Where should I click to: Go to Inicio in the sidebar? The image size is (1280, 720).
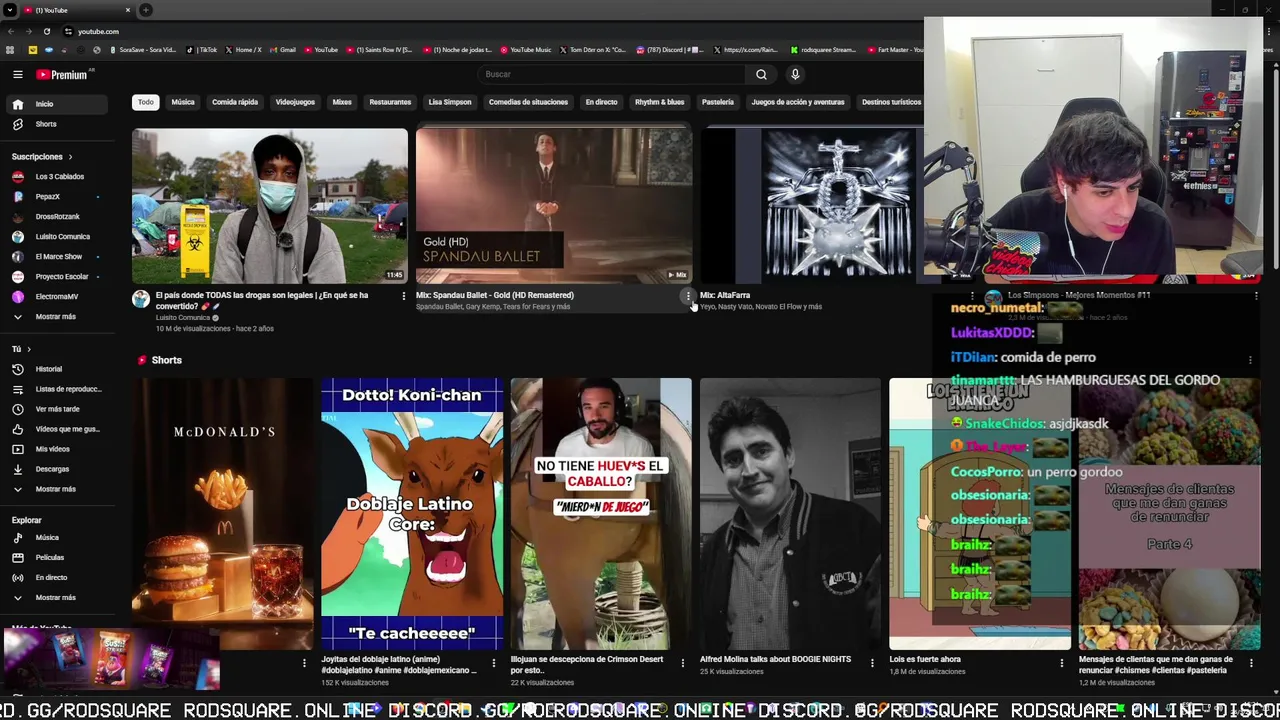coord(55,104)
